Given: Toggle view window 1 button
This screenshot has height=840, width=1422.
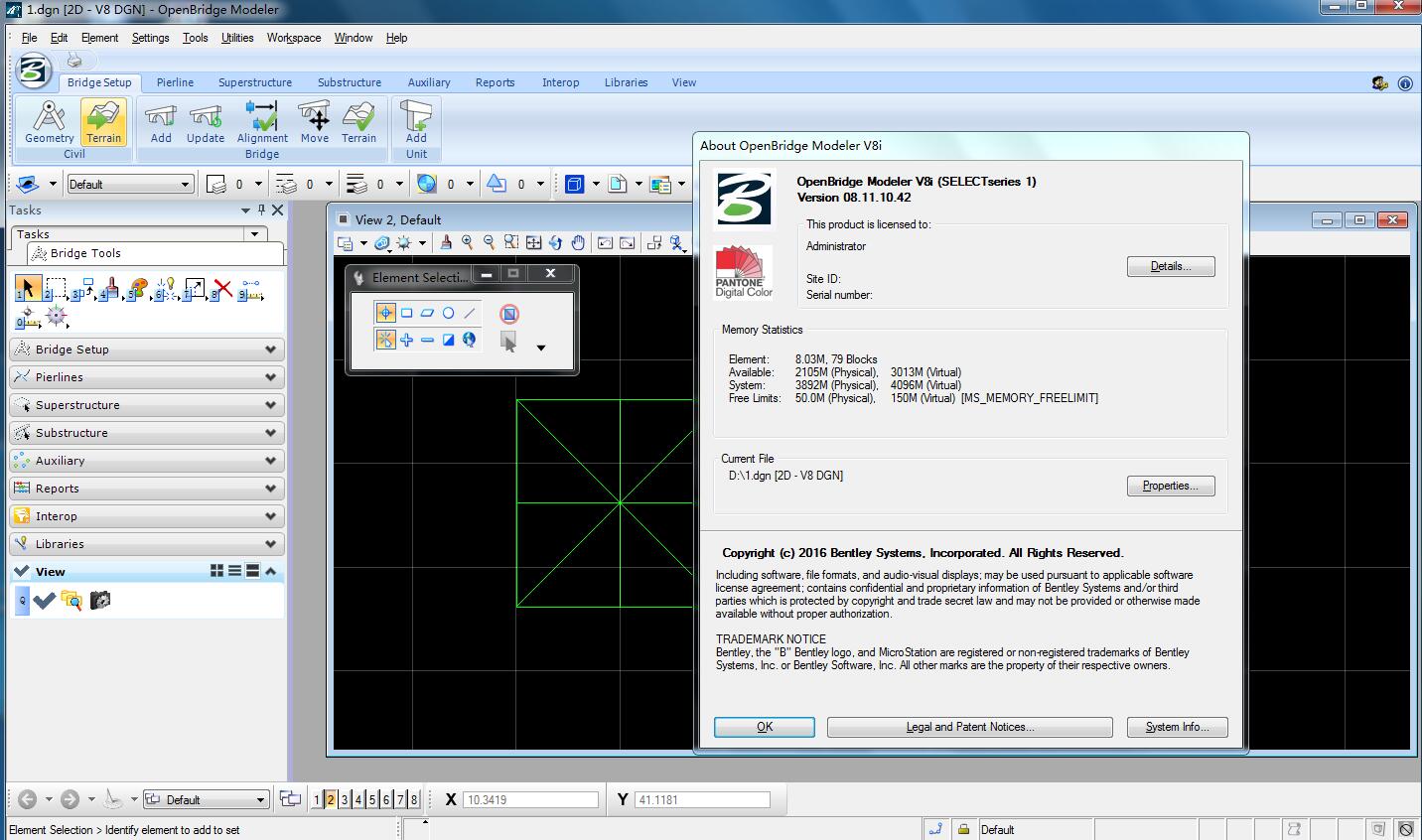Looking at the screenshot, I should coord(317,799).
